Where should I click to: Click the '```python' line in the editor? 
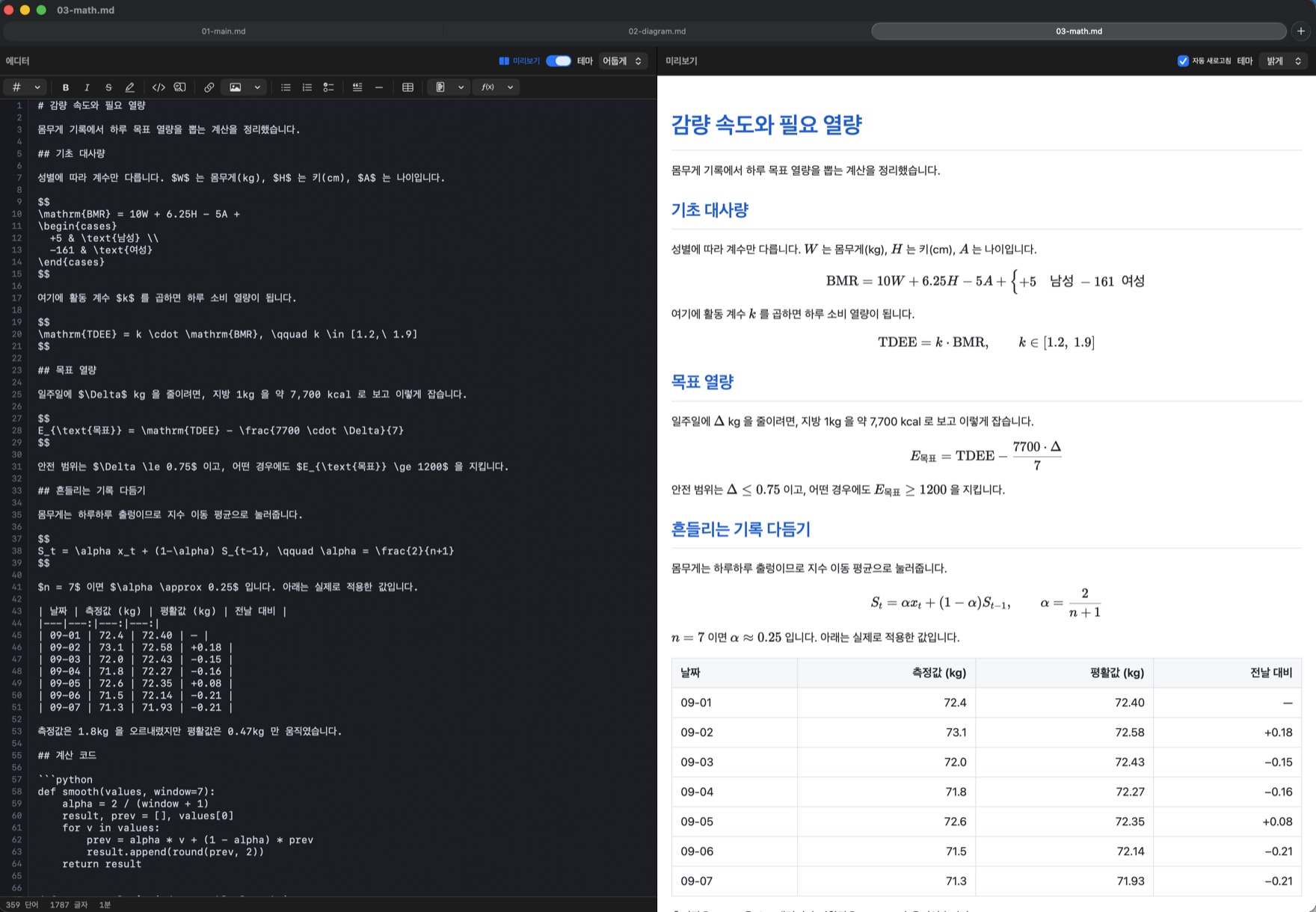[x=65, y=780]
